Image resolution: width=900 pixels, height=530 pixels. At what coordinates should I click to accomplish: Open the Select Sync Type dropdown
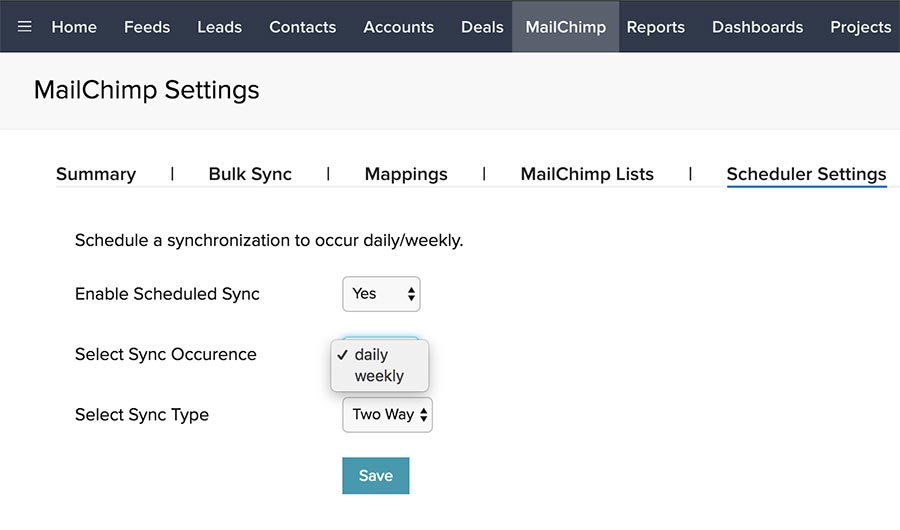(387, 415)
